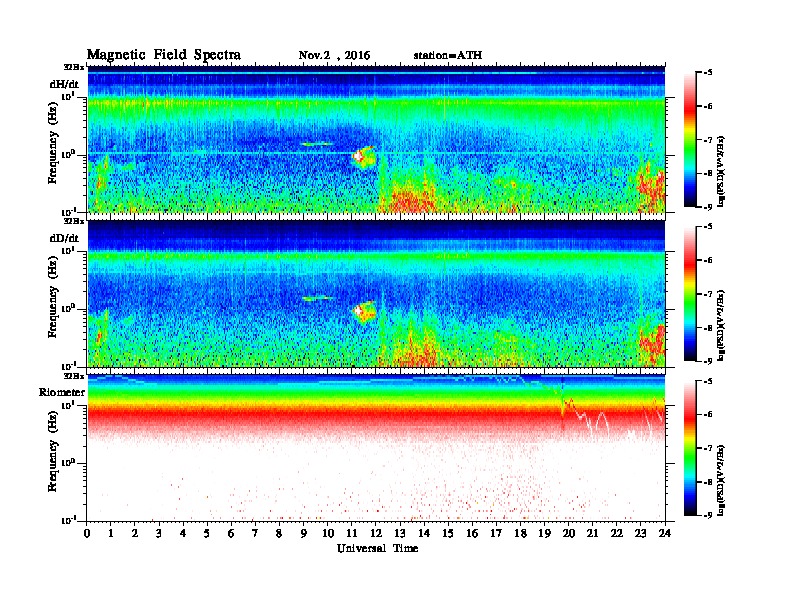792x612 pixels.
Task: Select the date text "Nov.2 , 2016"
Action: 334,56
